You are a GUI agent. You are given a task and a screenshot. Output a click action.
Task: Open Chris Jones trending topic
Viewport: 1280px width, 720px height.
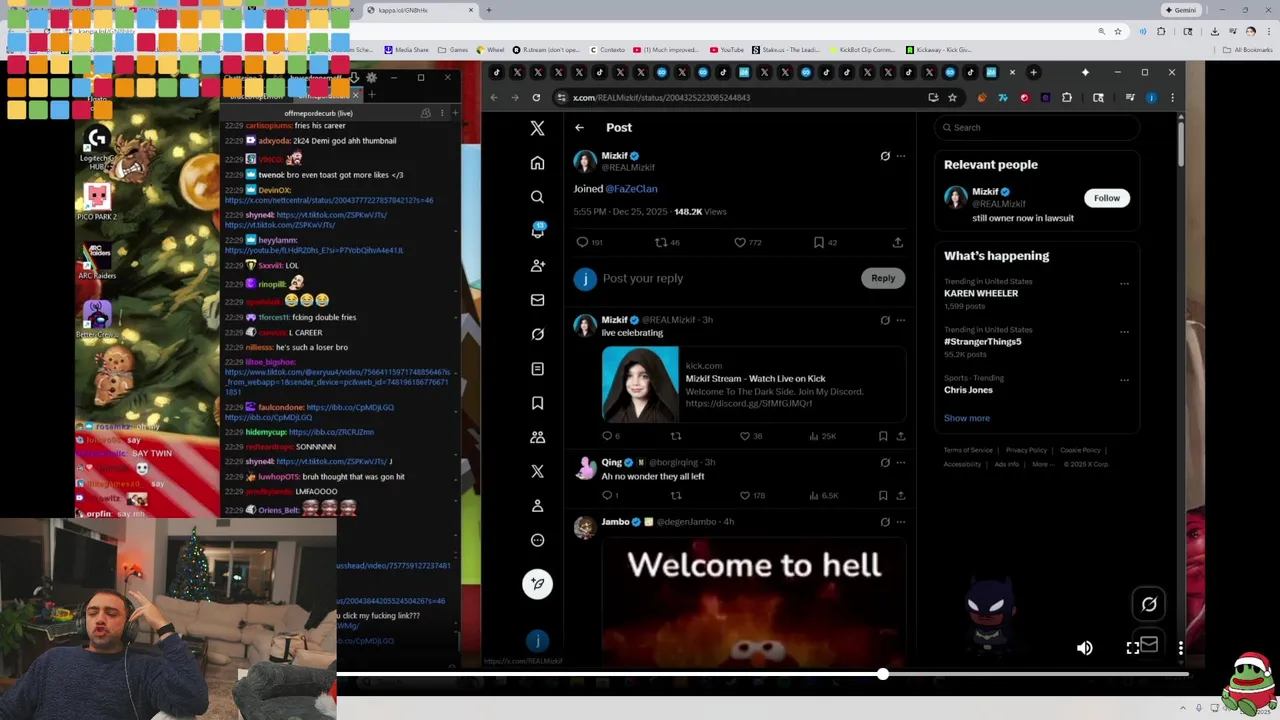(x=968, y=390)
